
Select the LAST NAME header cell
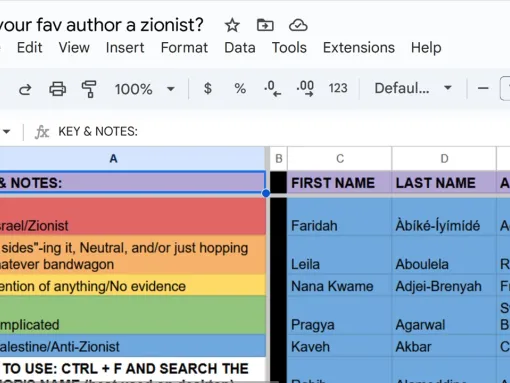[x=444, y=183]
